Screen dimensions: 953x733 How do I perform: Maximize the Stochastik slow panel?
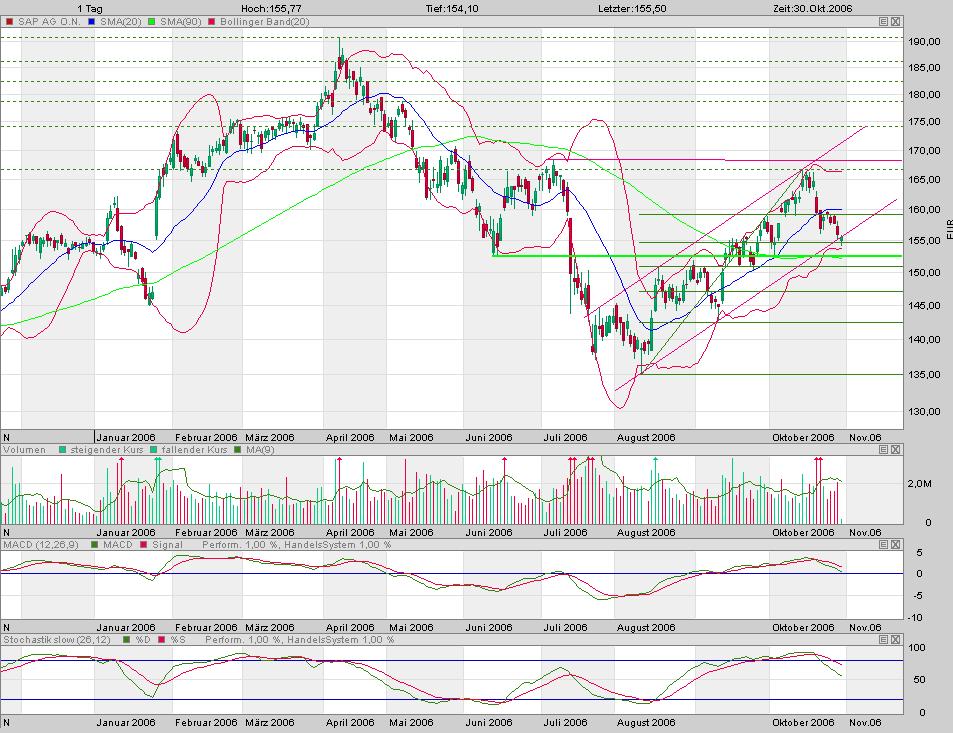click(x=884, y=639)
